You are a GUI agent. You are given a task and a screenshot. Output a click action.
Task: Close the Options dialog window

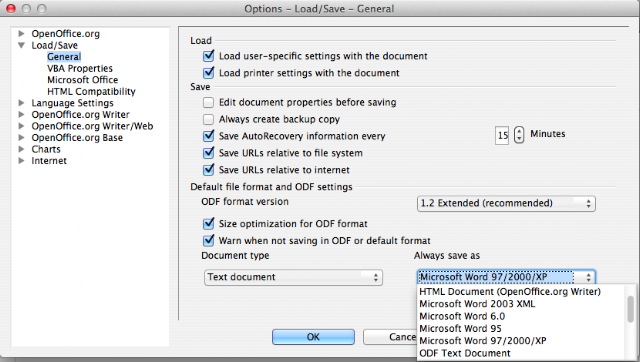[x=11, y=8]
